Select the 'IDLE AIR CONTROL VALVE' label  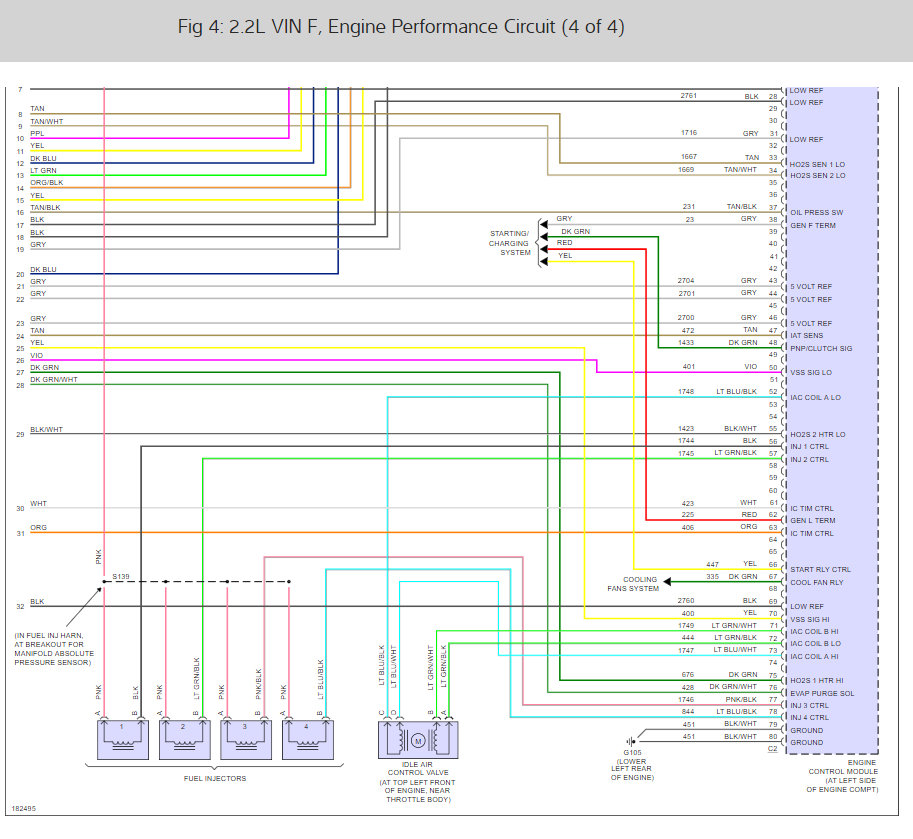[417, 769]
